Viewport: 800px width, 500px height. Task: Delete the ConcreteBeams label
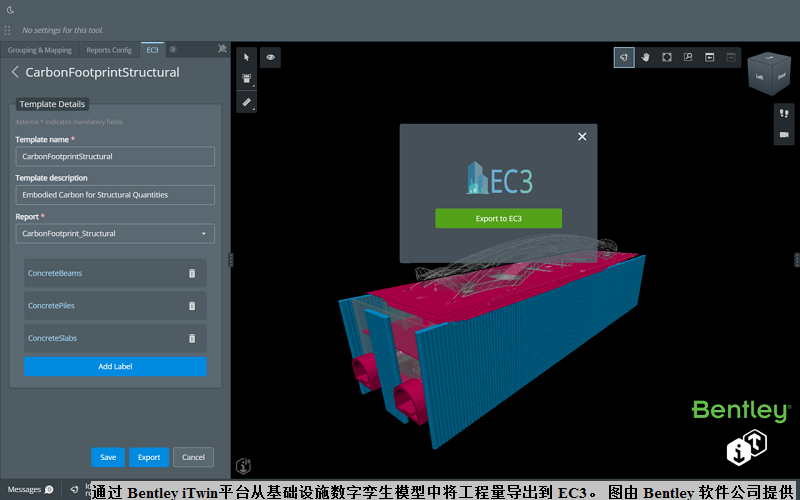click(192, 273)
